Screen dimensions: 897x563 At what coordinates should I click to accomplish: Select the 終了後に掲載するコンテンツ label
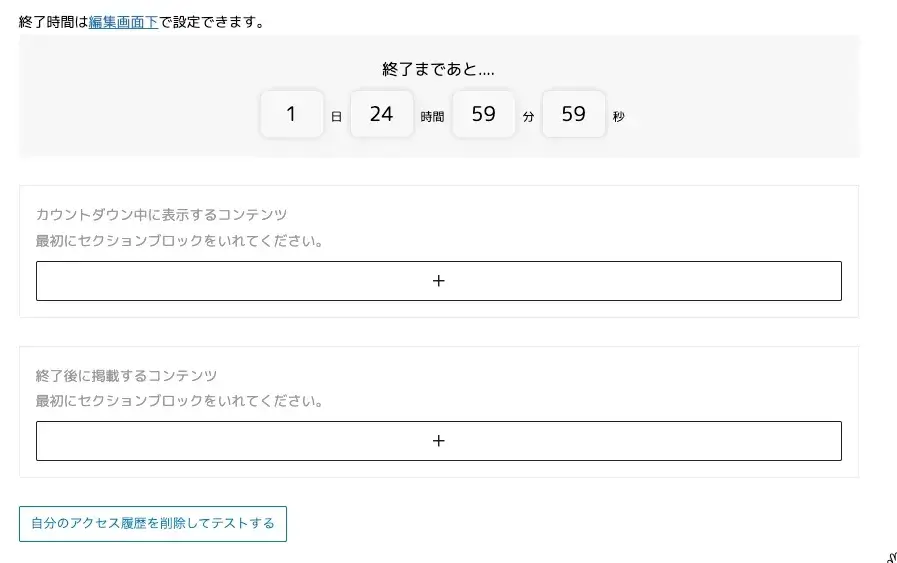pos(126,376)
